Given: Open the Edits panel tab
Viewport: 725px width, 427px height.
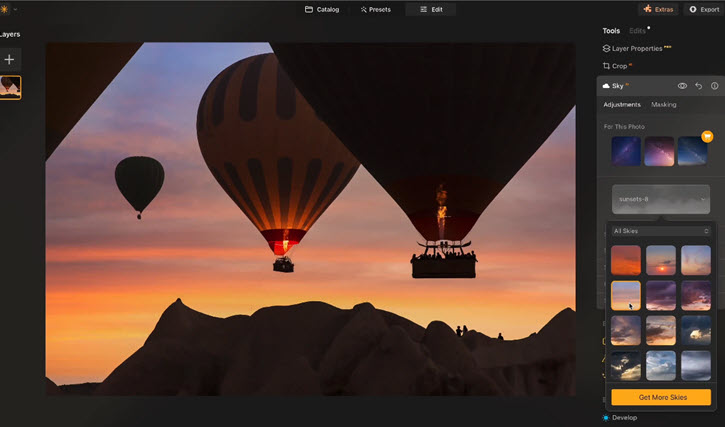Looking at the screenshot, I should click(637, 31).
